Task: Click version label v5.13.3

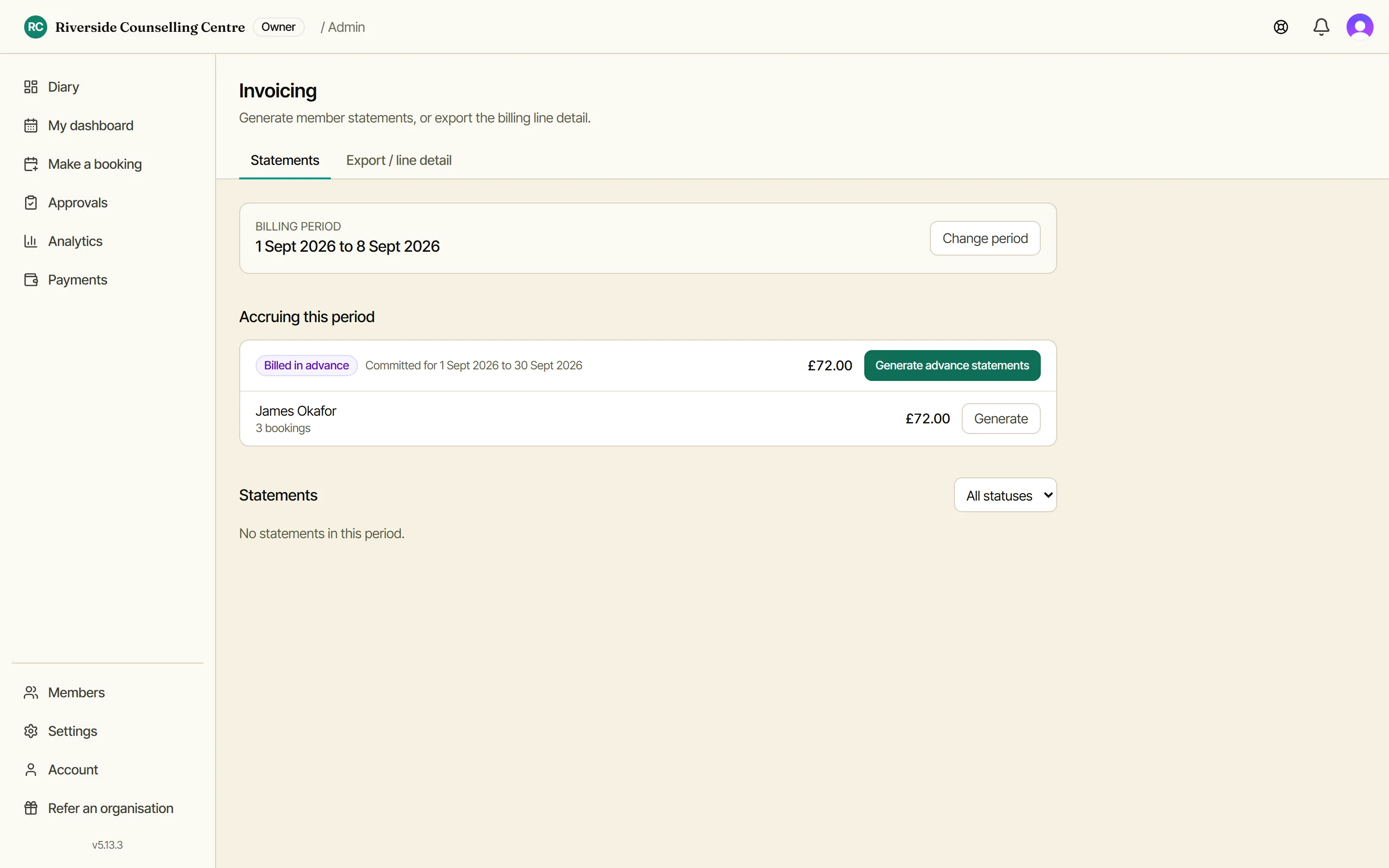Action: [x=108, y=845]
